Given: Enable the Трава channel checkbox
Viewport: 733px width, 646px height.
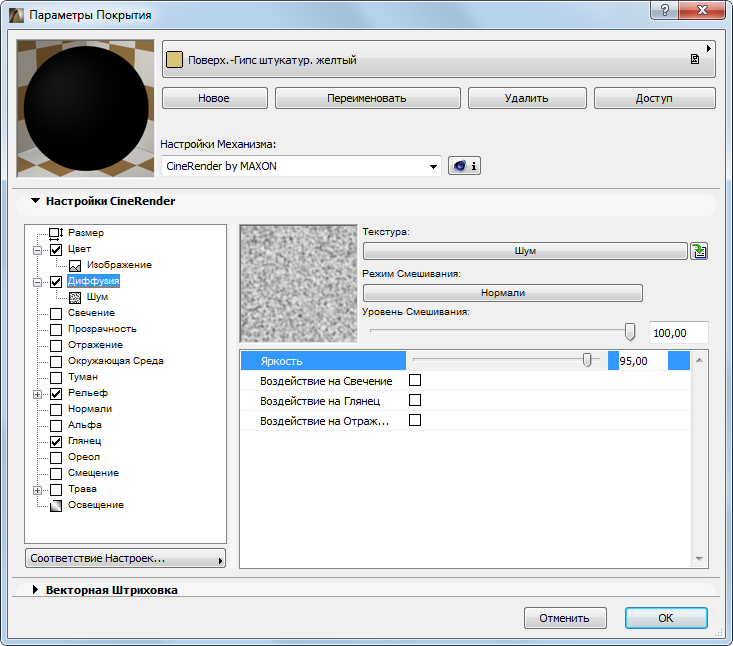Looking at the screenshot, I should 56,489.
